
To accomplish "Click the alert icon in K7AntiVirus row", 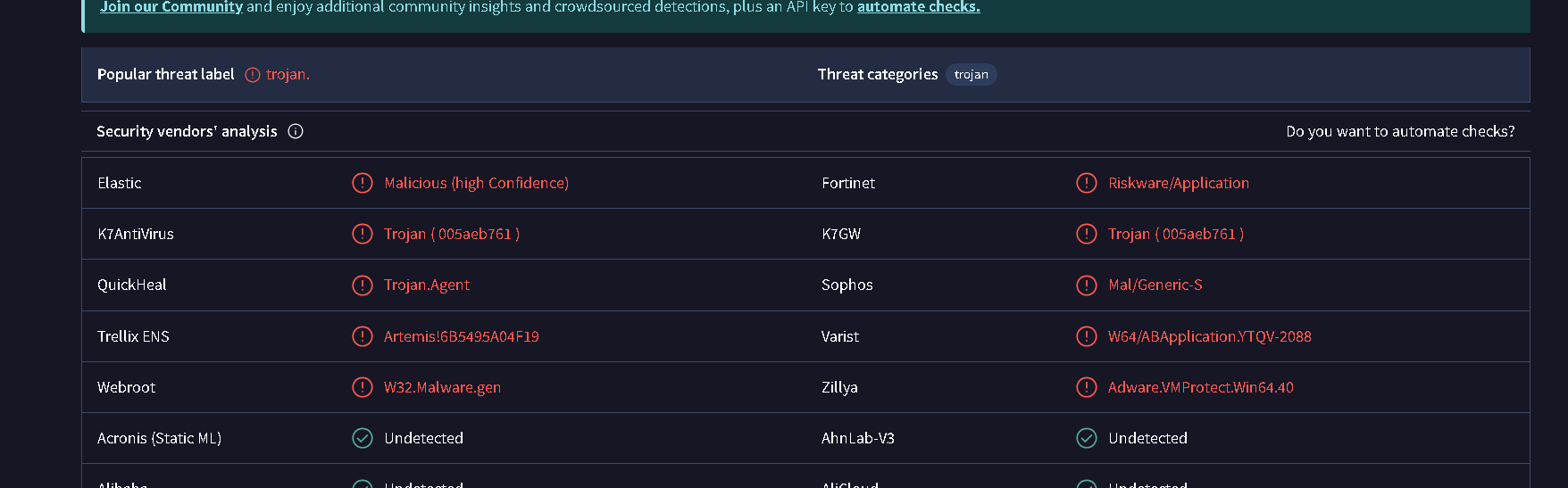I will tap(363, 234).
